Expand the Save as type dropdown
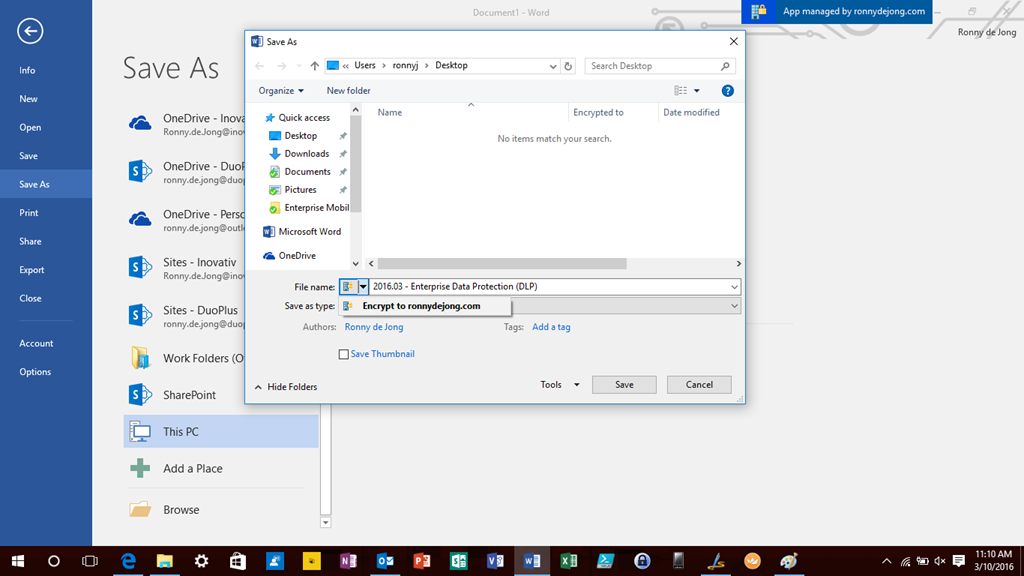Screen dimensions: 1024x576 (x=735, y=306)
